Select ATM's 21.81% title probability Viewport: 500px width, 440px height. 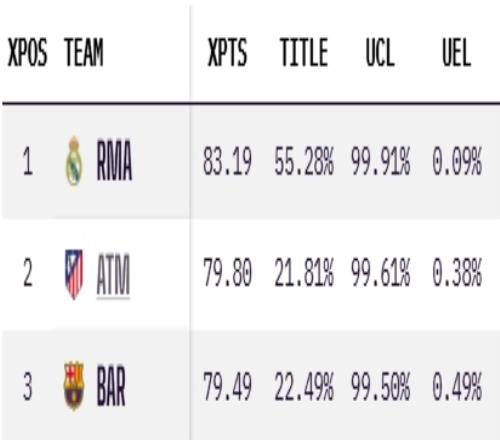(304, 273)
